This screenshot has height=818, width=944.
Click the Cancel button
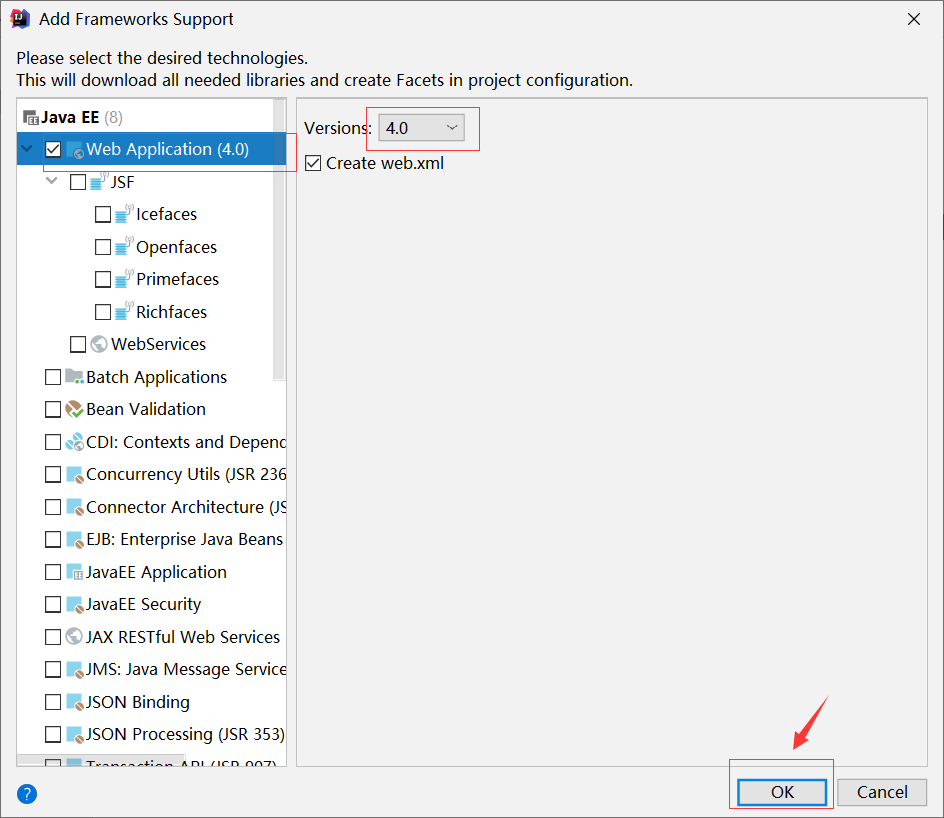(x=882, y=792)
